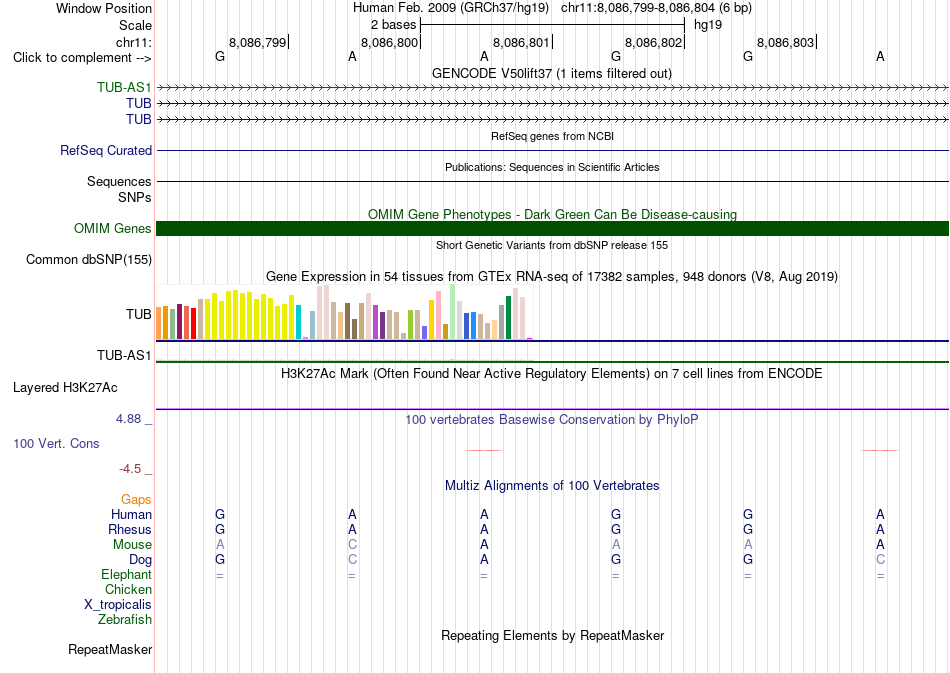Open the RepeatMasker track label
Screen dimensions: 950x673
click(x=110, y=649)
